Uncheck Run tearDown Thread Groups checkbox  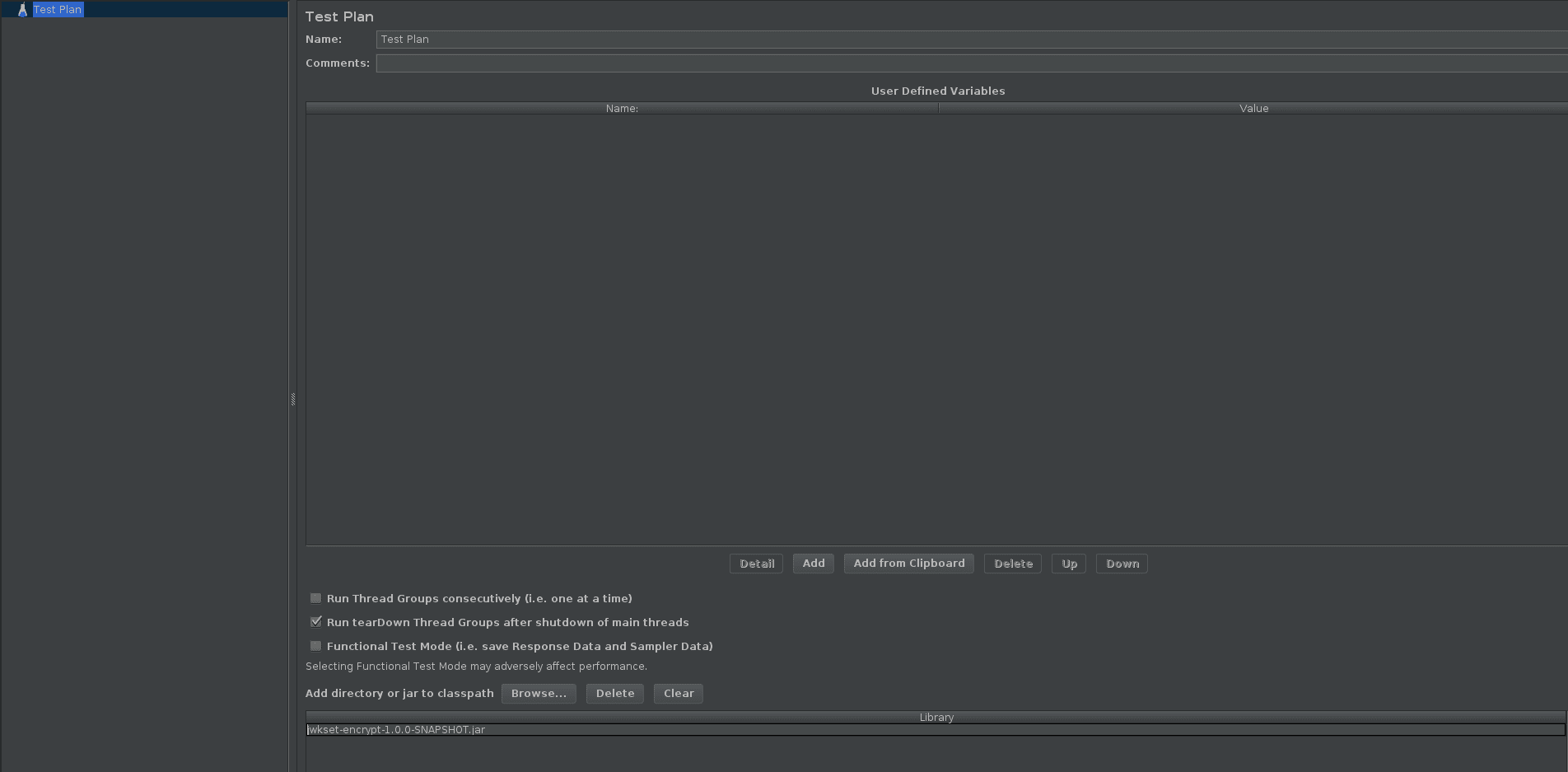click(315, 622)
